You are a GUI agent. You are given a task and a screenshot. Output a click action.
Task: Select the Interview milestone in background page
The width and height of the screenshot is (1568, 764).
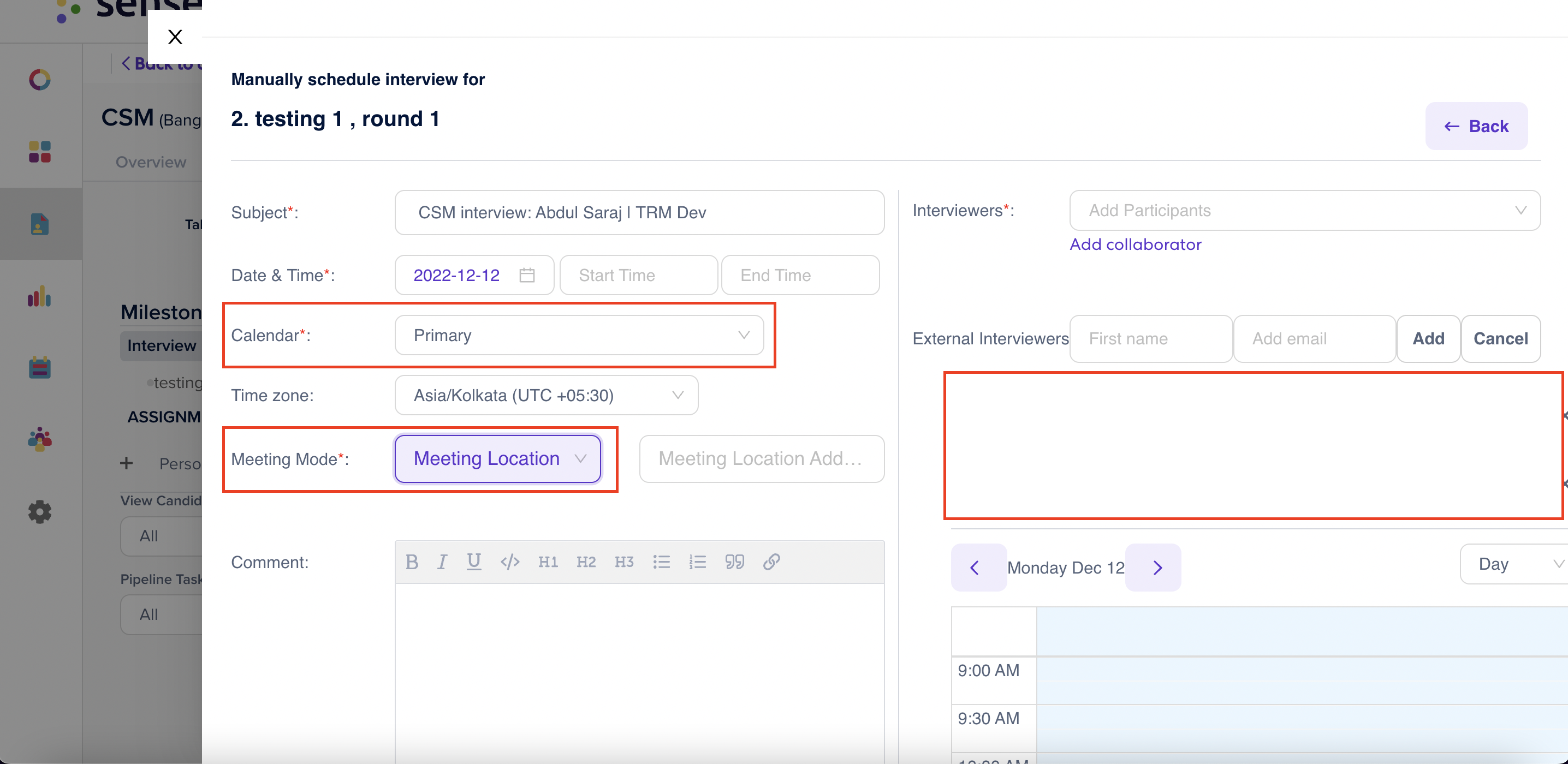(161, 345)
